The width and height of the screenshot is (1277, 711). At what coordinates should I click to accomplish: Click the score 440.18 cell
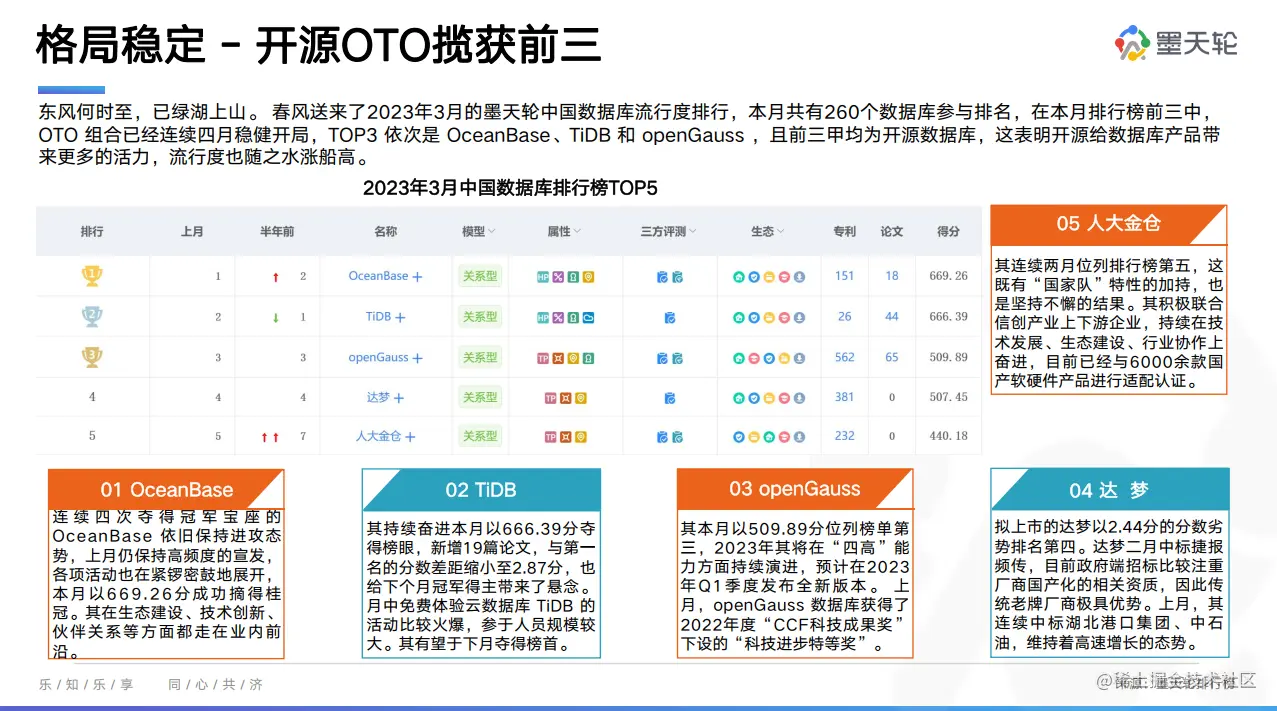948,437
